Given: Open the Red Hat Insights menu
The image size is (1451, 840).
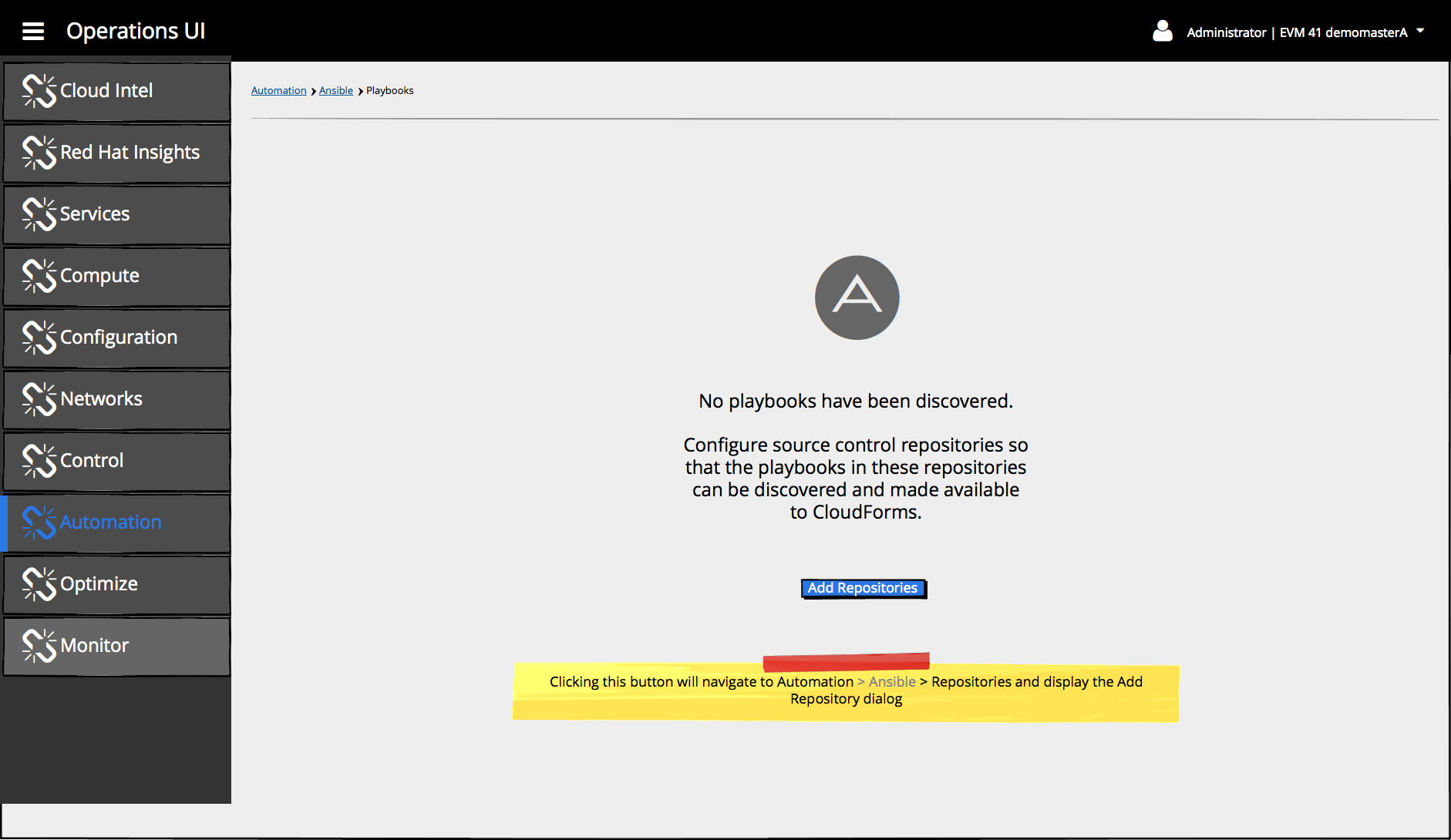Looking at the screenshot, I should click(117, 153).
